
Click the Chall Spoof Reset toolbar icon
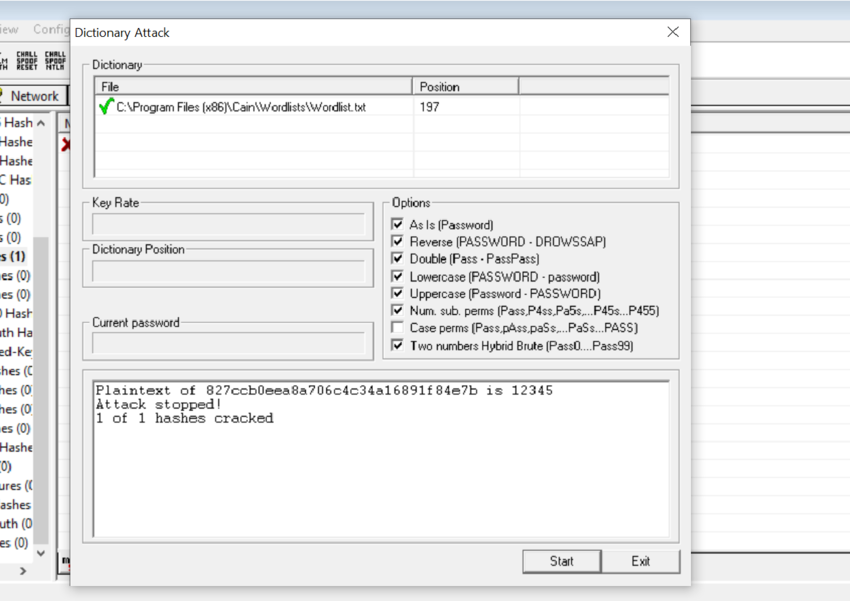[27, 61]
